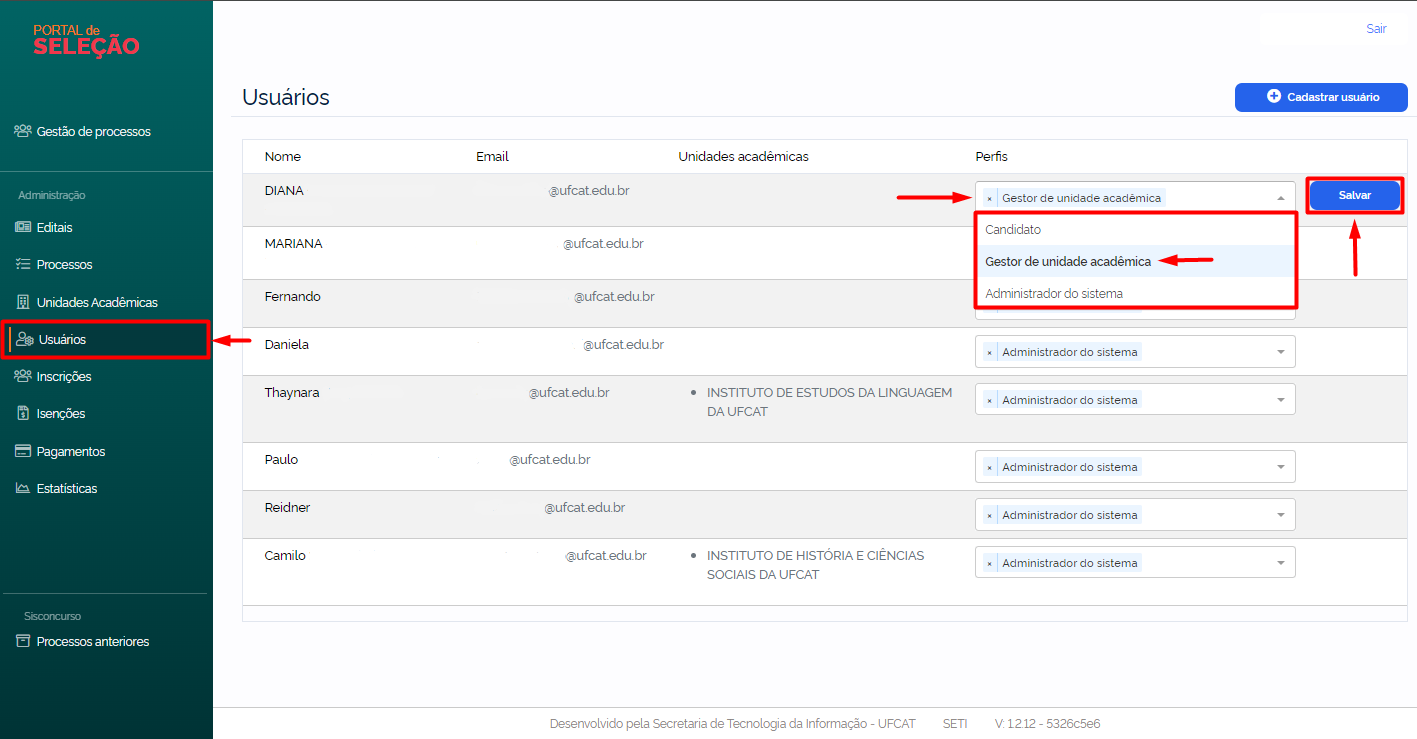The height and width of the screenshot is (739, 1417).
Task: Click the Processos anteriores archive icon
Action: 23,641
